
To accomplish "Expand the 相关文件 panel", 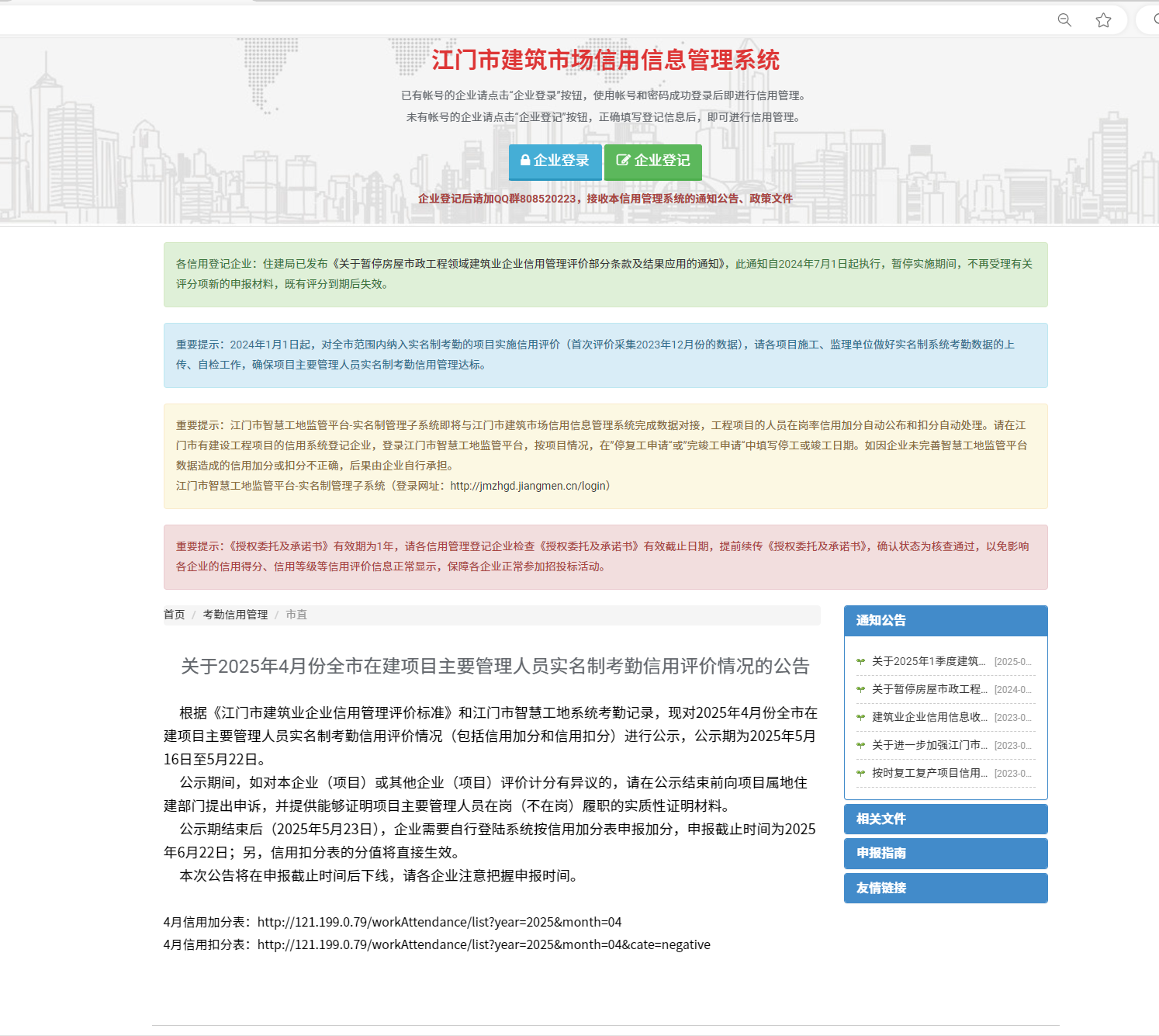I will [946, 819].
